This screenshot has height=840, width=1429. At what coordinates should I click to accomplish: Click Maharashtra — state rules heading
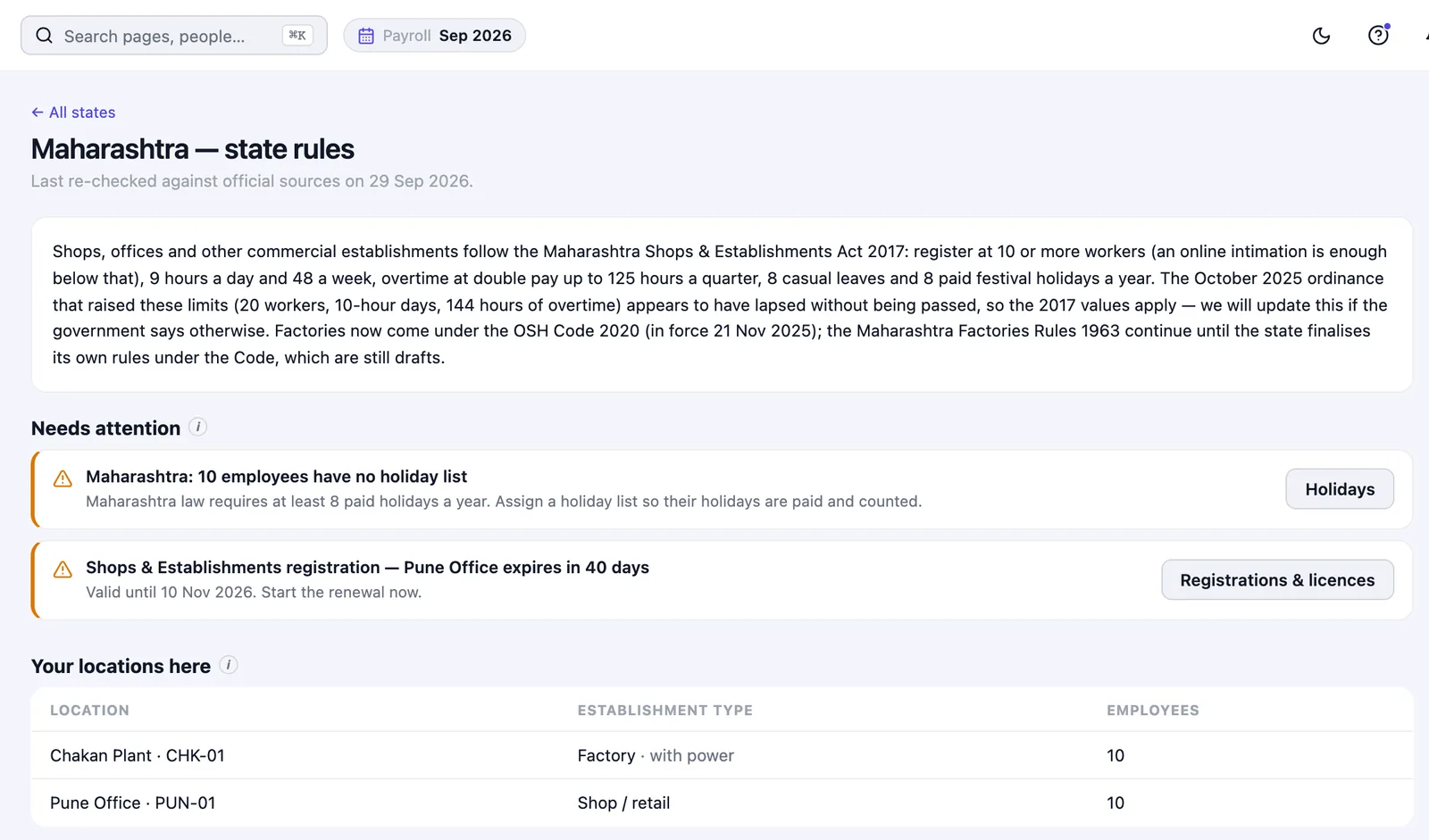(193, 149)
